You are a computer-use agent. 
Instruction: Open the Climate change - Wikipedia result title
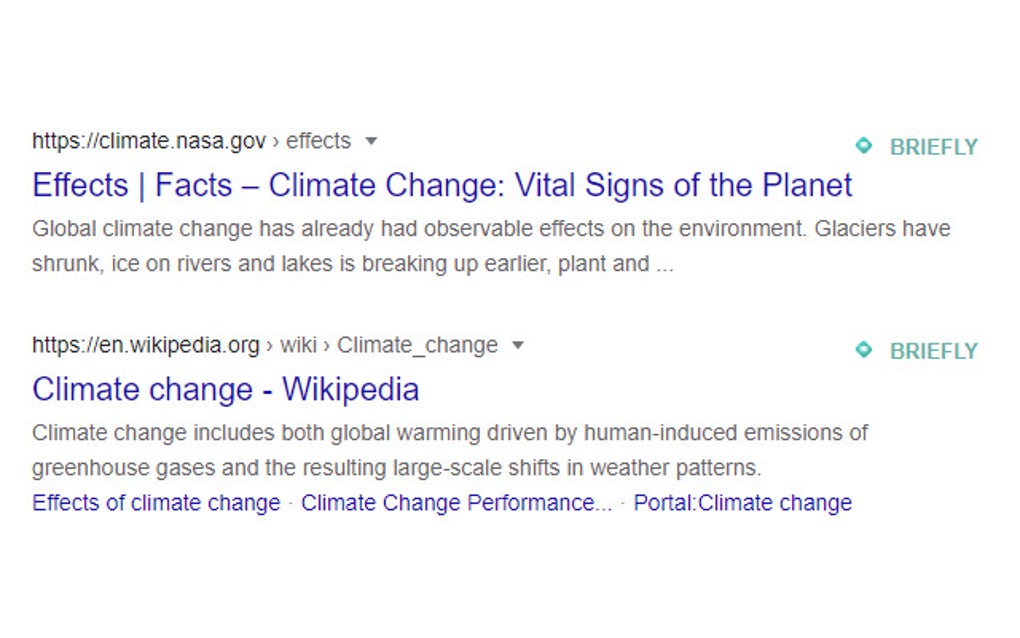(225, 389)
